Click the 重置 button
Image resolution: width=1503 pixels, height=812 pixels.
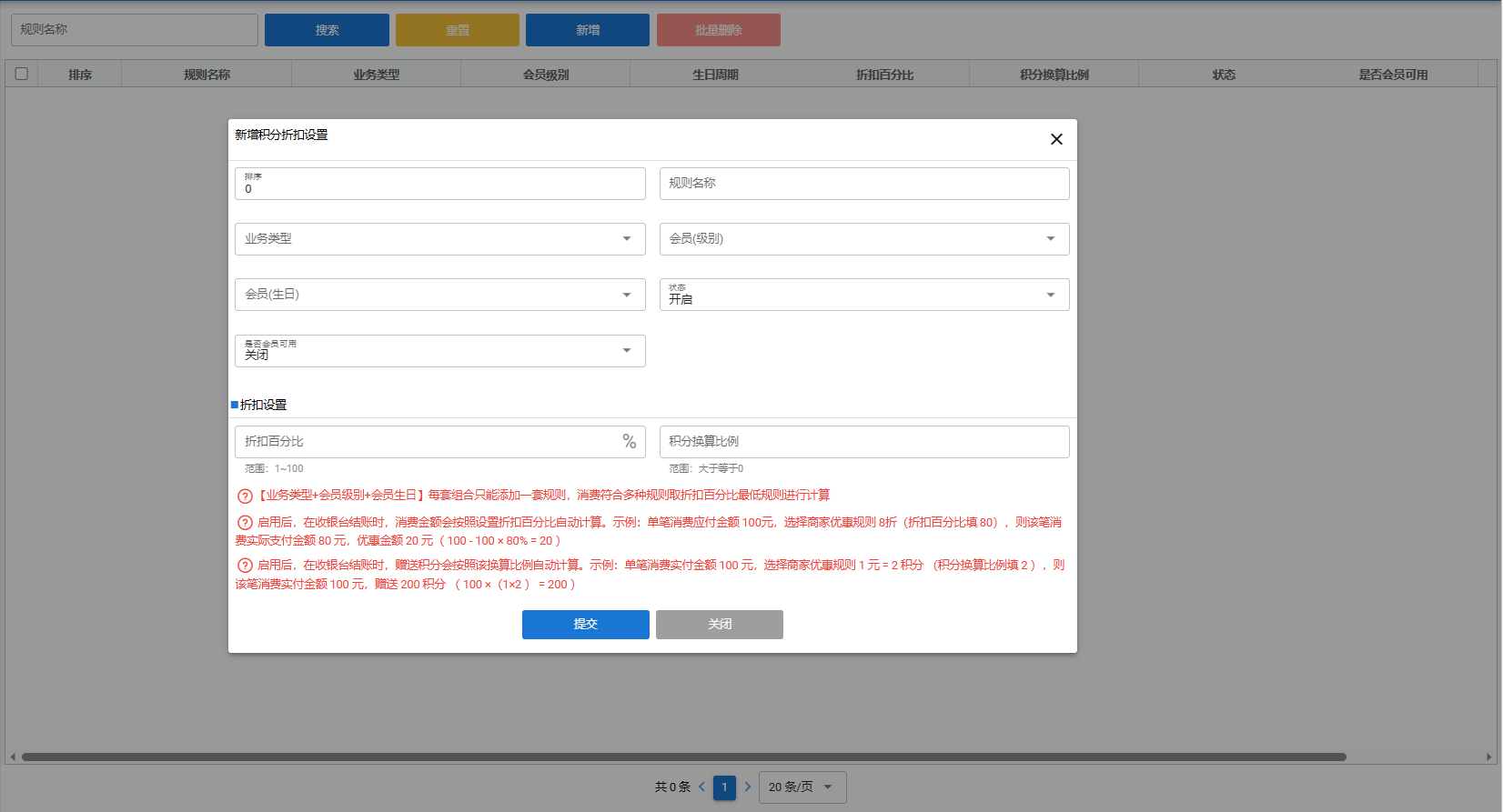pos(458,30)
